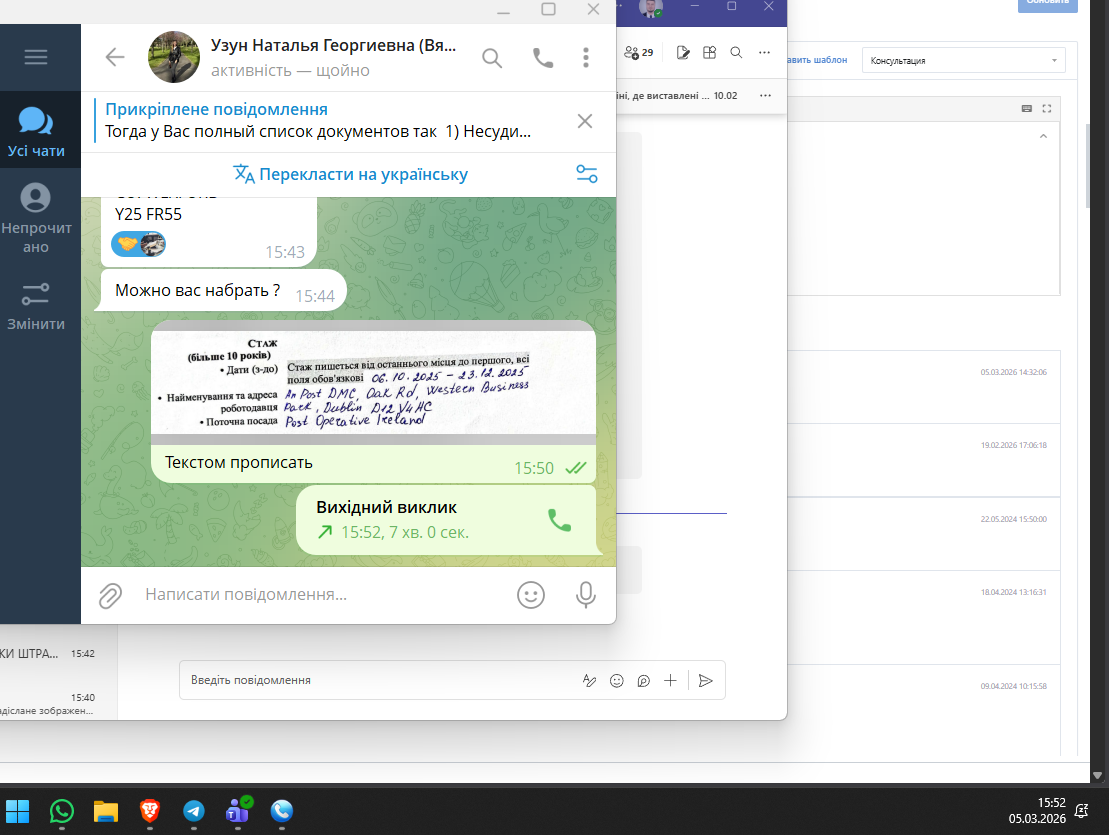The width and height of the screenshot is (1109, 835).
Task: Open three-dot chat options menu
Action: point(586,58)
